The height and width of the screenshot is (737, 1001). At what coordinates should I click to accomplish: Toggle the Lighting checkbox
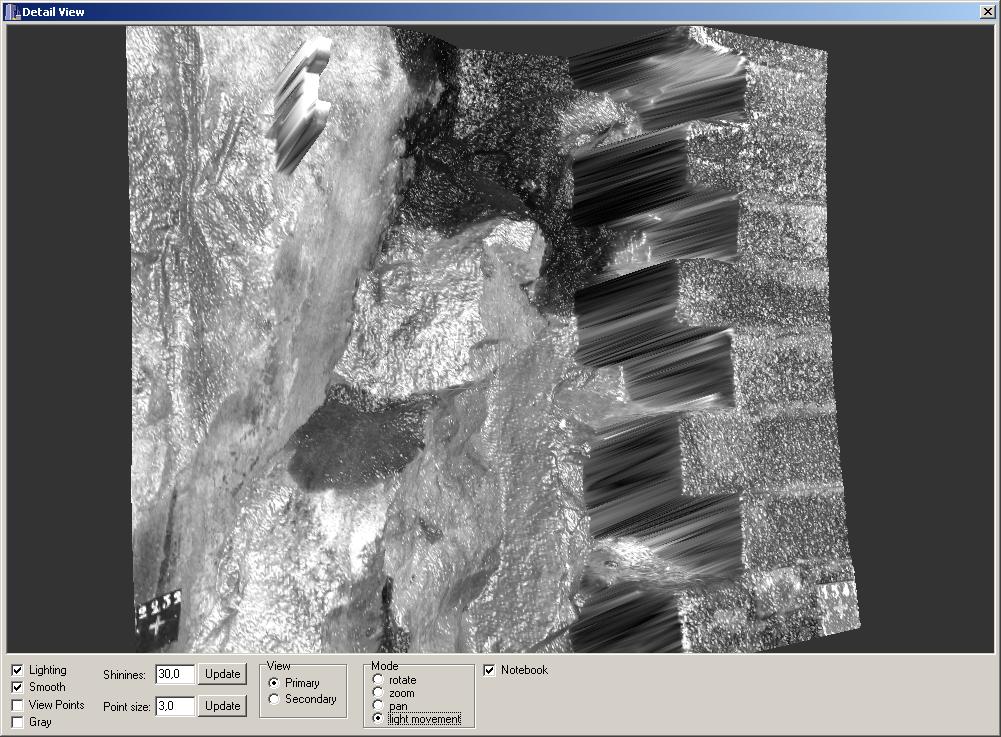[x=17, y=670]
